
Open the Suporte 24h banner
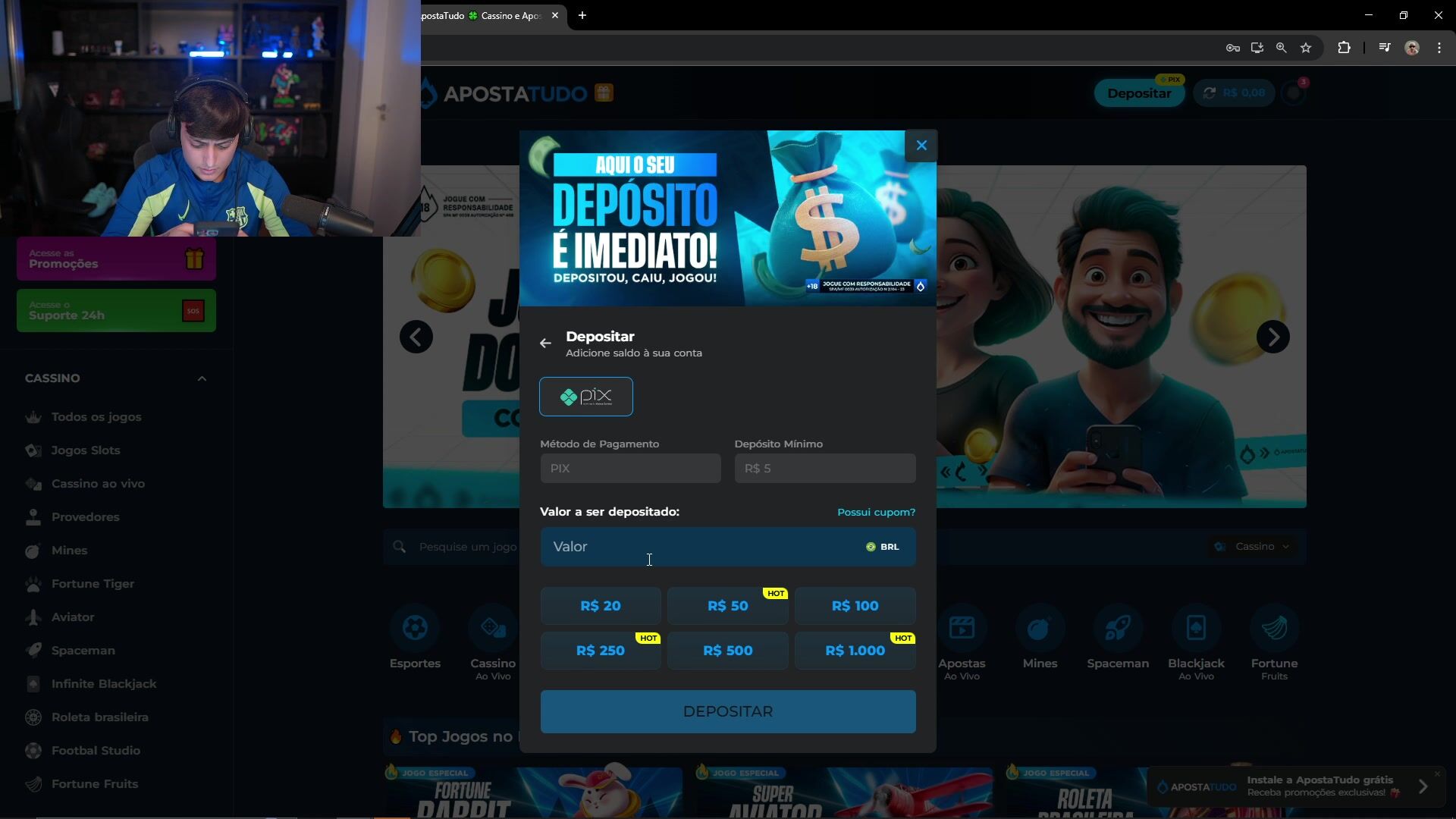click(116, 311)
